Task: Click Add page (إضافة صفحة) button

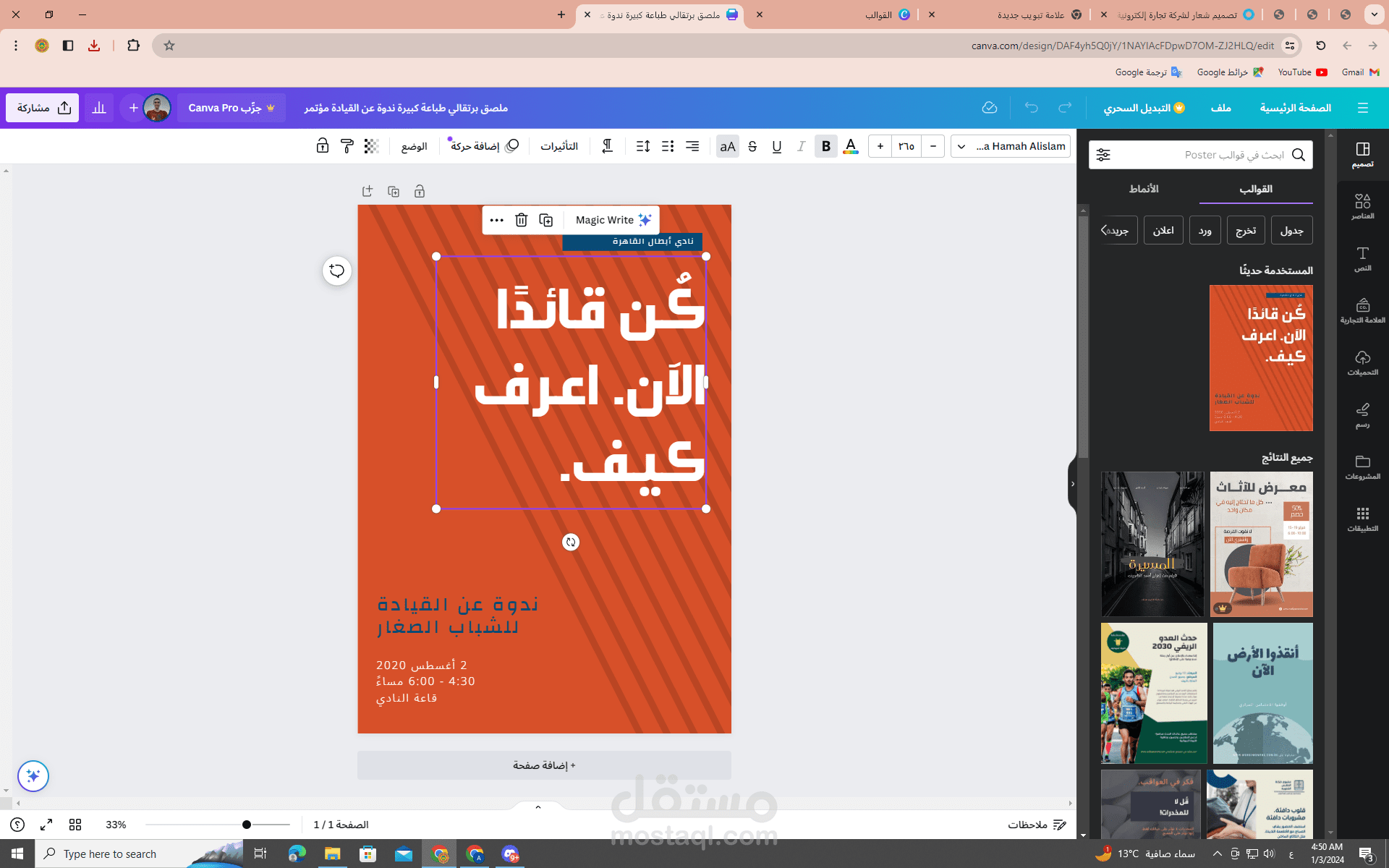Action: click(544, 765)
